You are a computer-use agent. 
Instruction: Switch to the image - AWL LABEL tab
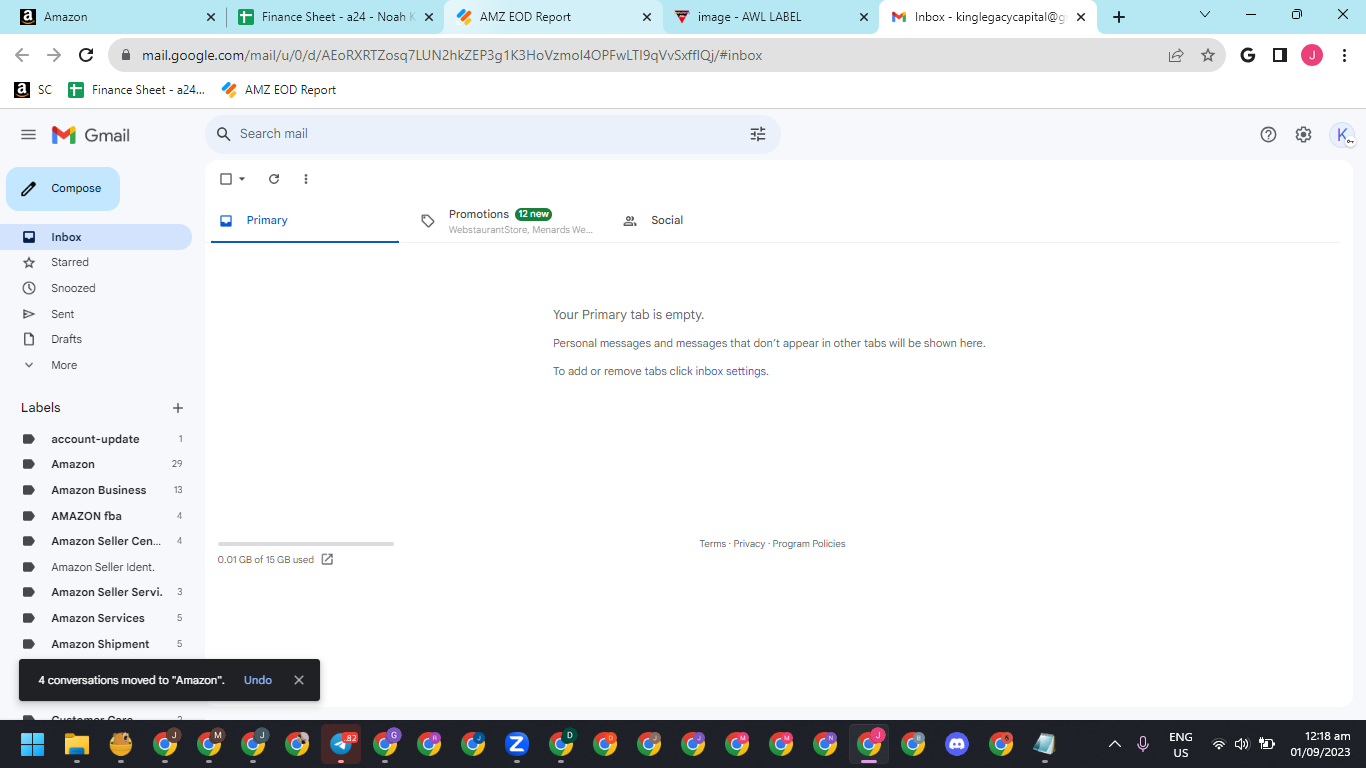coord(771,17)
